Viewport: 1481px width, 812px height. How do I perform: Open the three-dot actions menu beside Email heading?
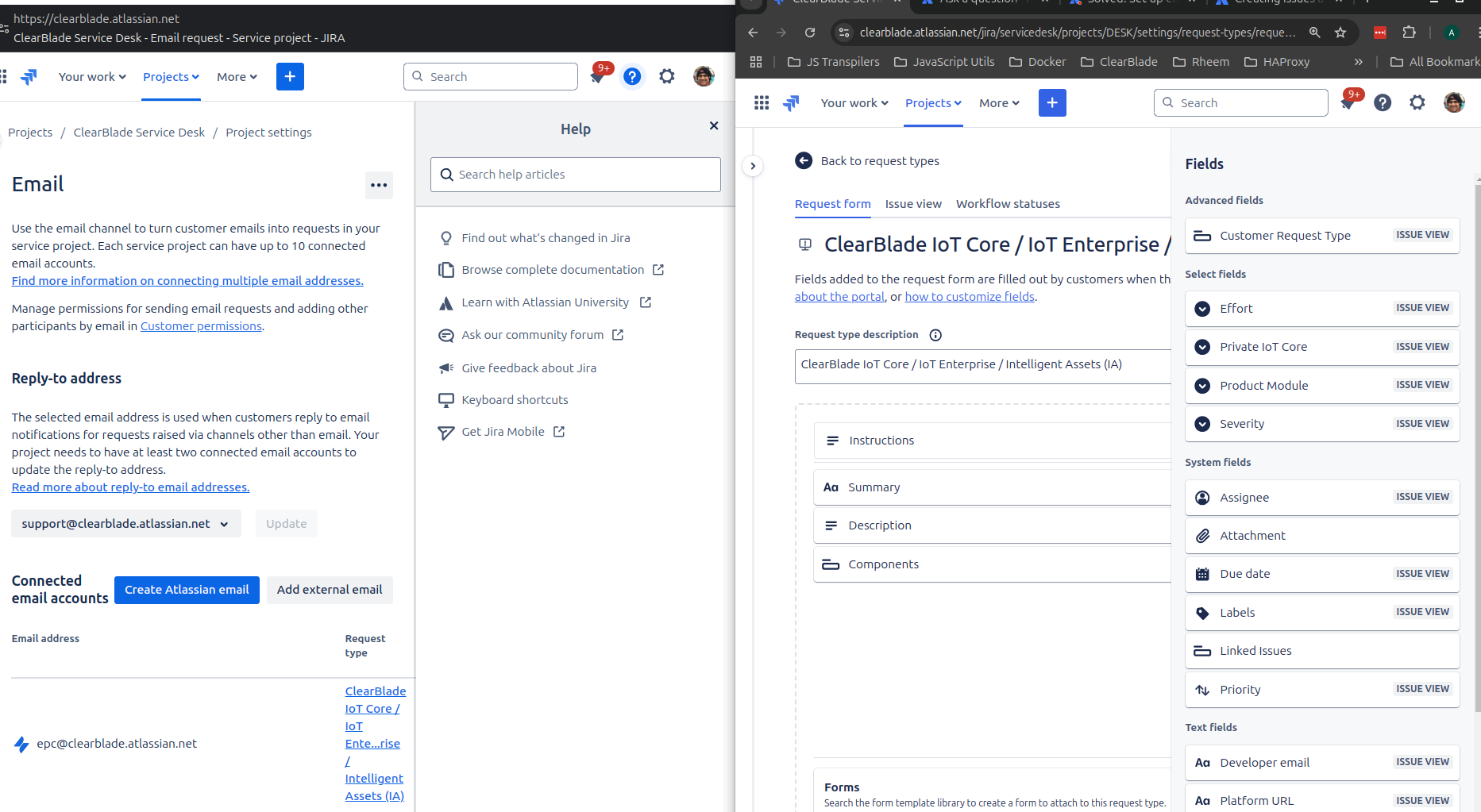tap(379, 185)
